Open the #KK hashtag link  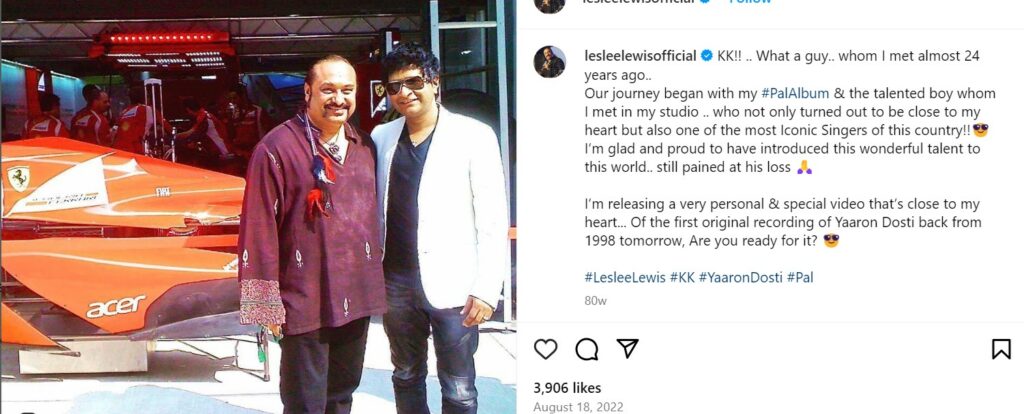[x=682, y=278]
